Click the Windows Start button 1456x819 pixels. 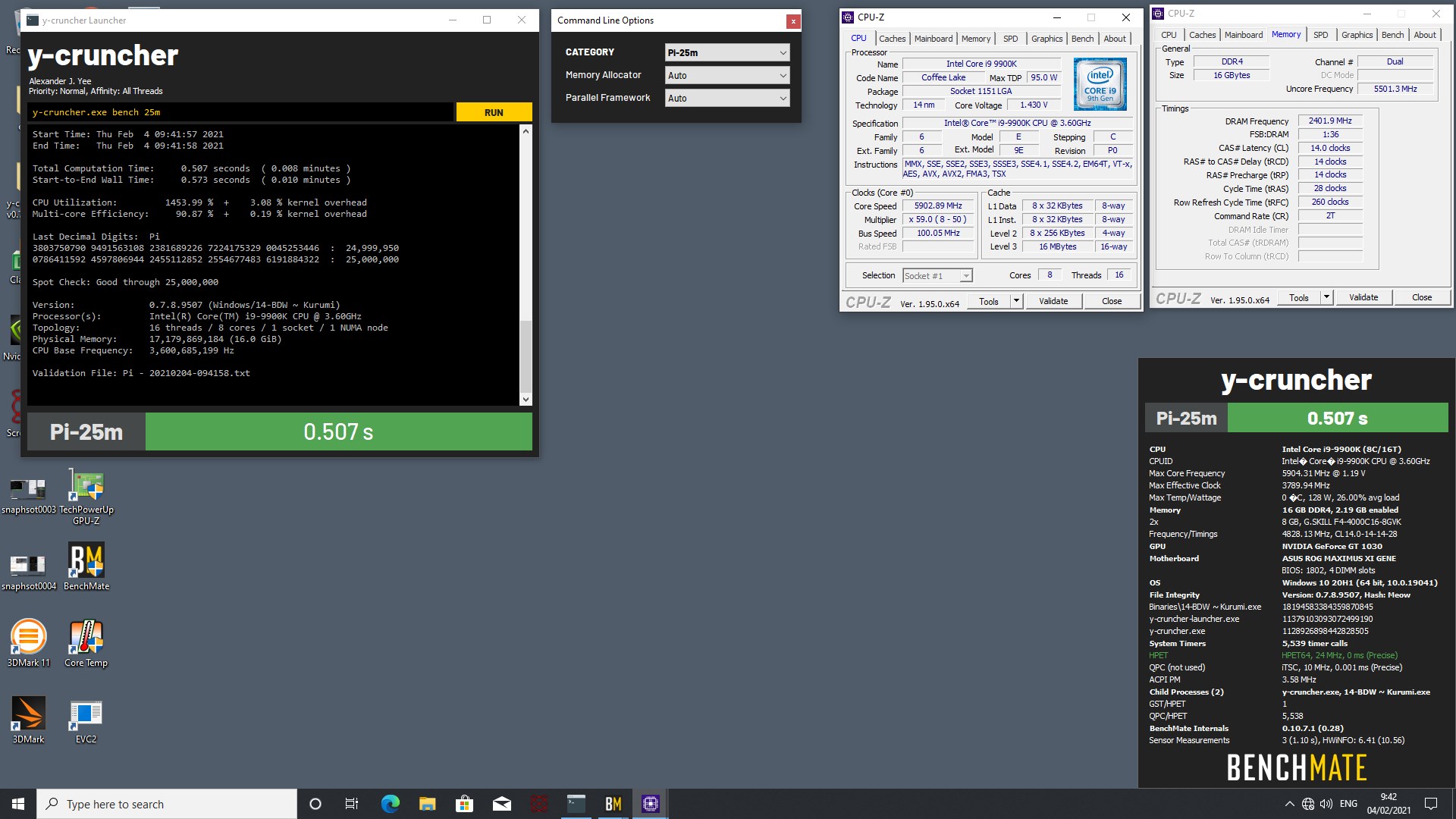tap(18, 804)
